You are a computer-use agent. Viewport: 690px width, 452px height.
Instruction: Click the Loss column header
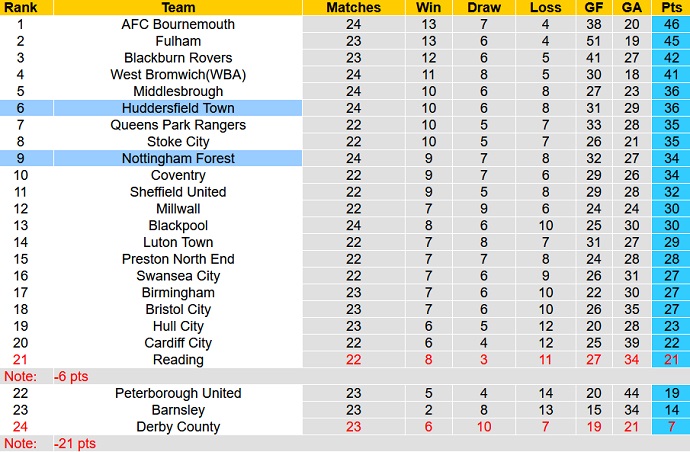click(546, 8)
